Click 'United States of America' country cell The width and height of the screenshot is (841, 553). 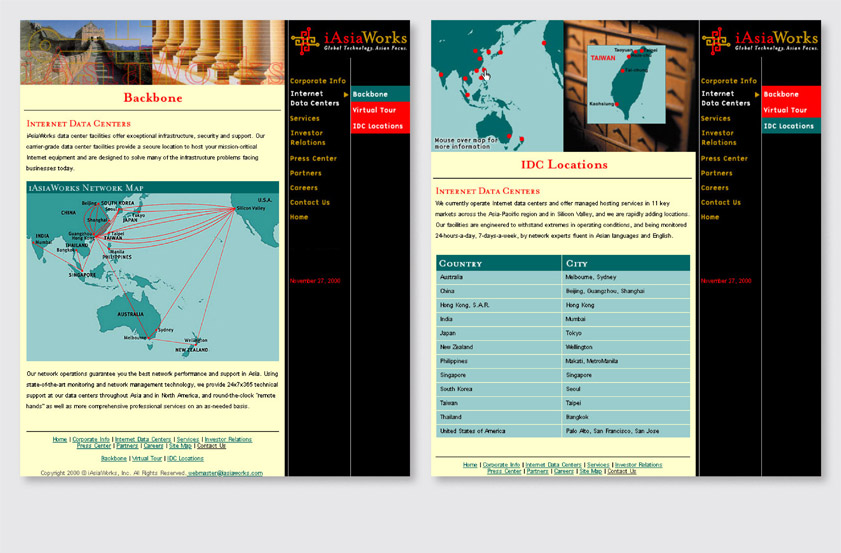coord(498,431)
